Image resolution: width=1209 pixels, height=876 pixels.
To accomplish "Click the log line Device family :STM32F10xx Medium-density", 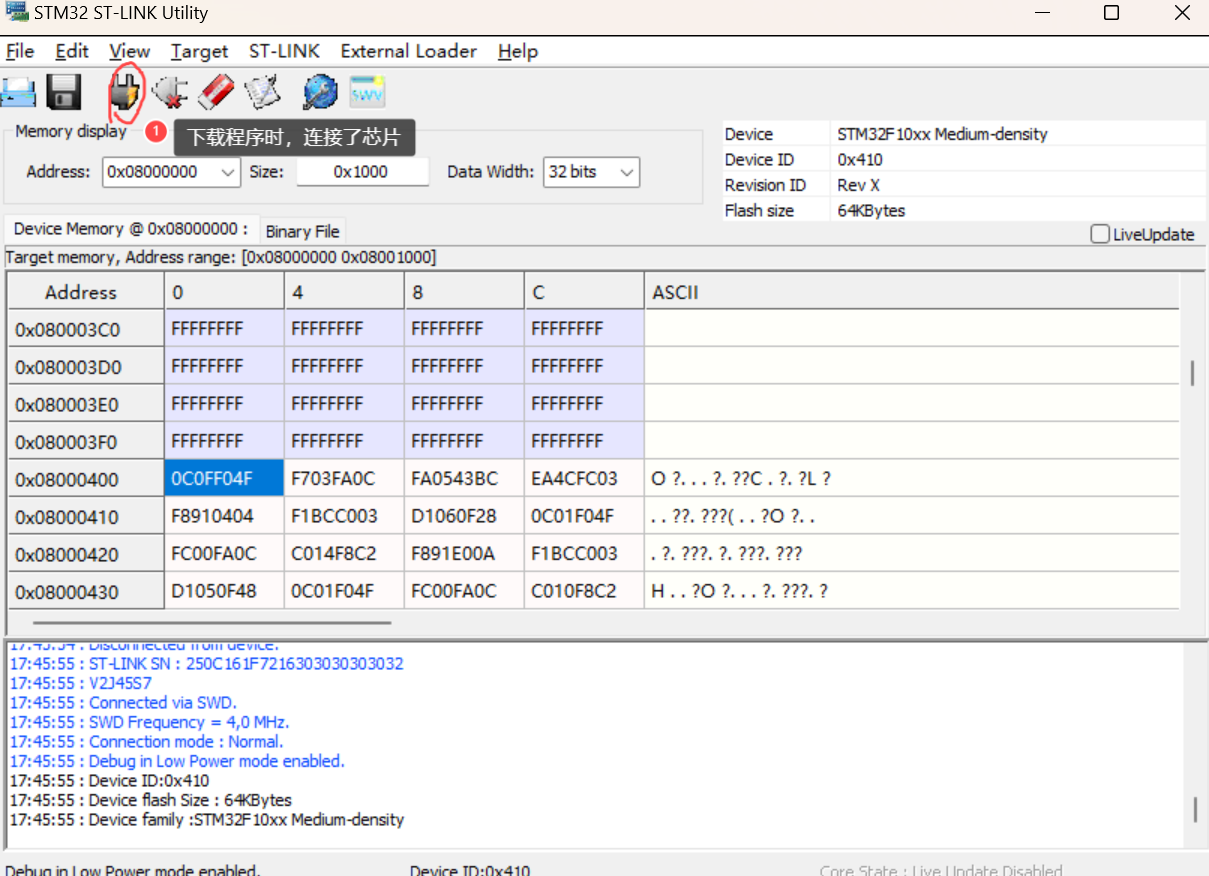I will pyautogui.click(x=206, y=820).
